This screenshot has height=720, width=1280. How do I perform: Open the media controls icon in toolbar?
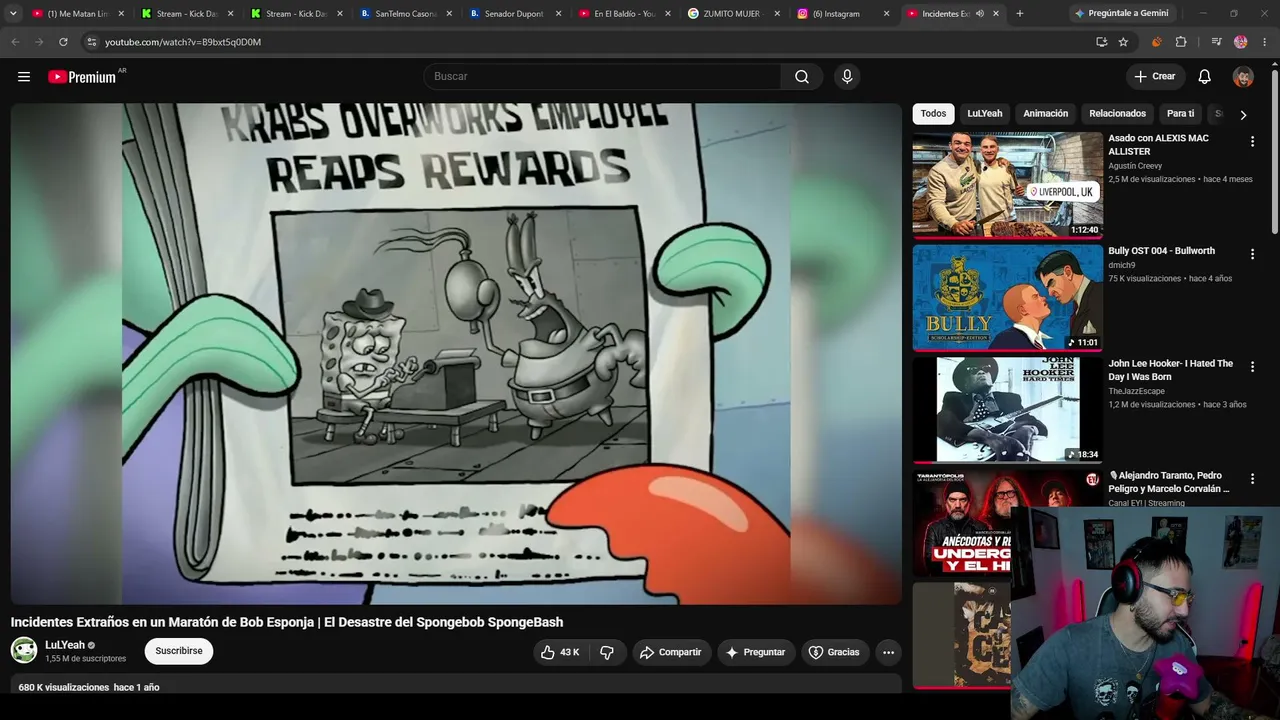[1216, 42]
